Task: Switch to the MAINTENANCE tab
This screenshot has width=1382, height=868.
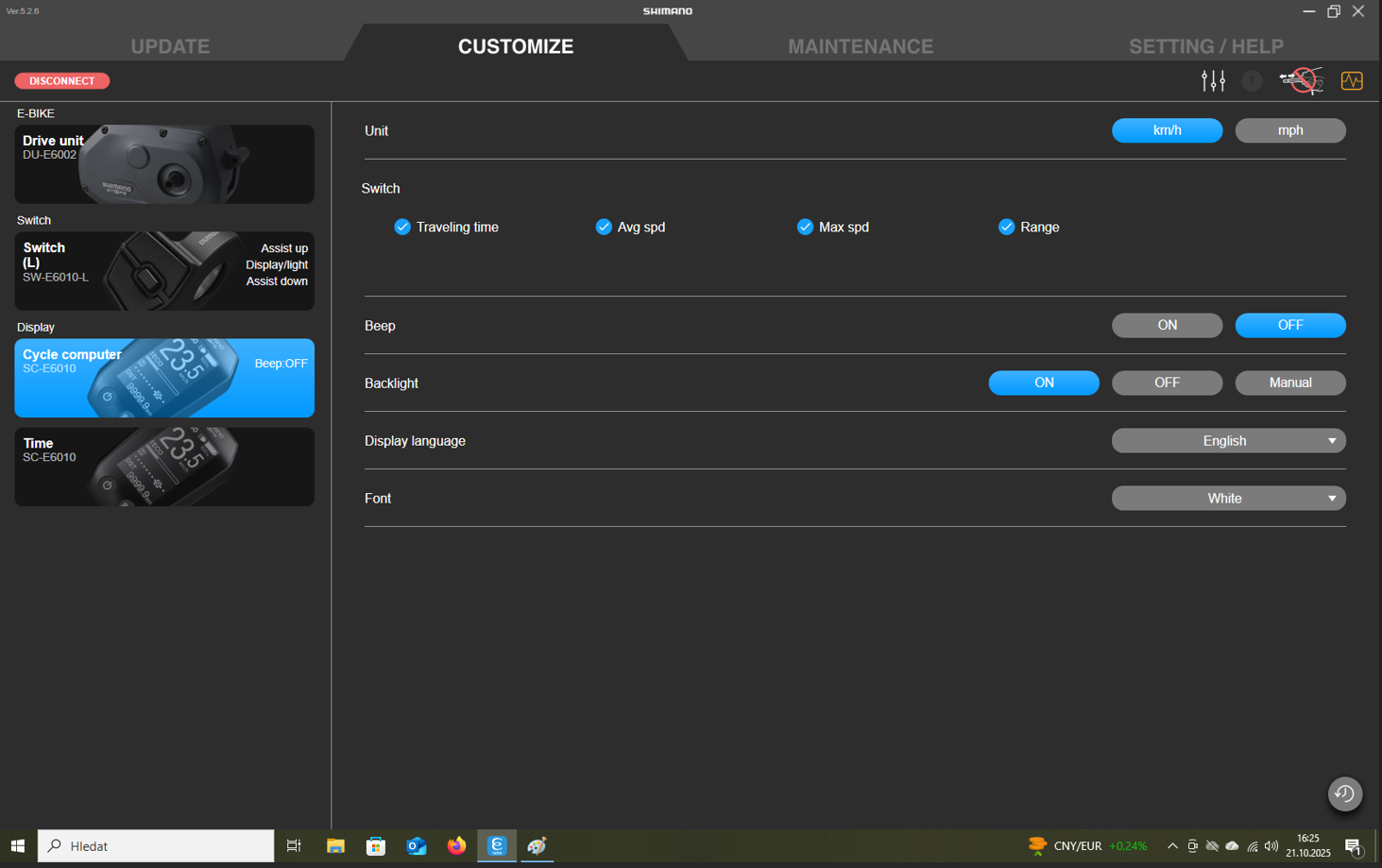Action: (860, 46)
